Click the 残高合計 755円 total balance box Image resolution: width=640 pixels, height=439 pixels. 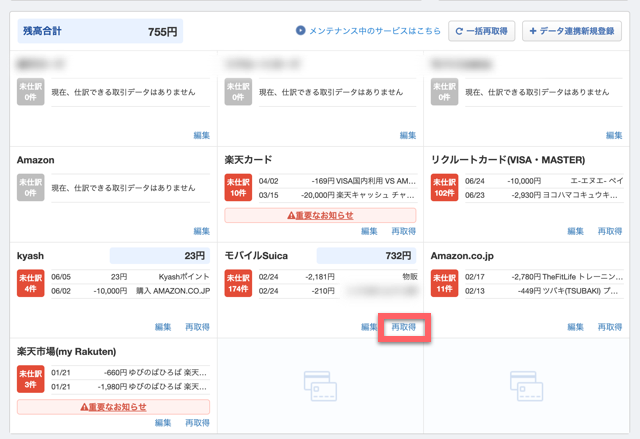[x=100, y=31]
